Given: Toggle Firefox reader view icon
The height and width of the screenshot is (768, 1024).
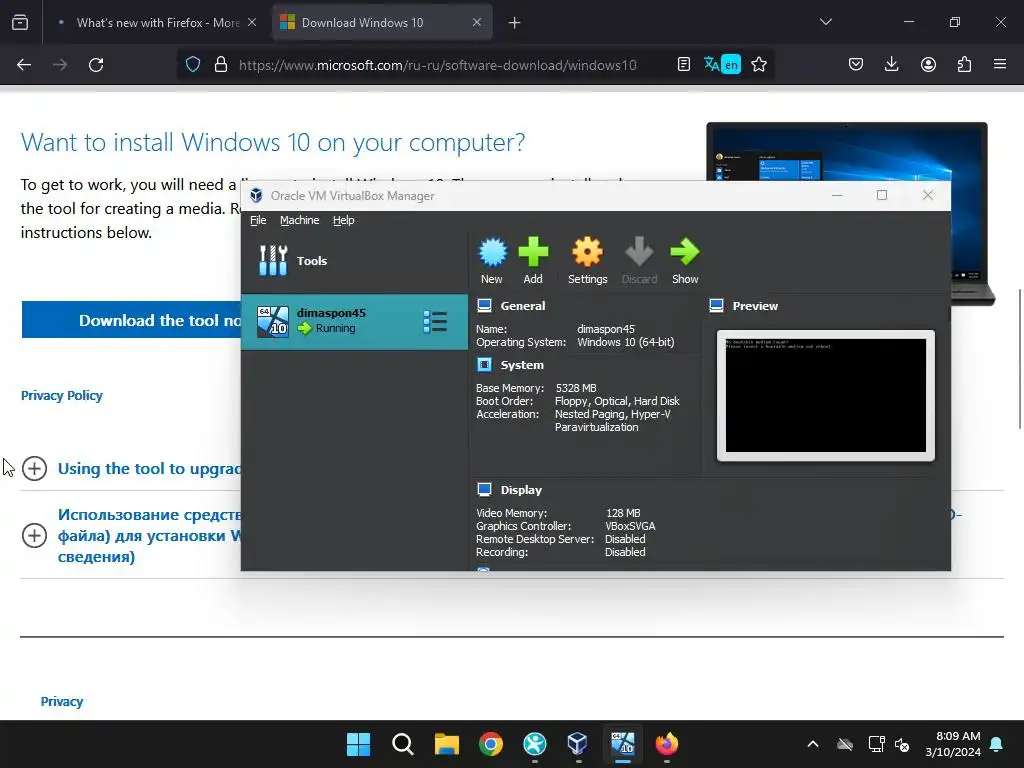Looking at the screenshot, I should tap(684, 65).
